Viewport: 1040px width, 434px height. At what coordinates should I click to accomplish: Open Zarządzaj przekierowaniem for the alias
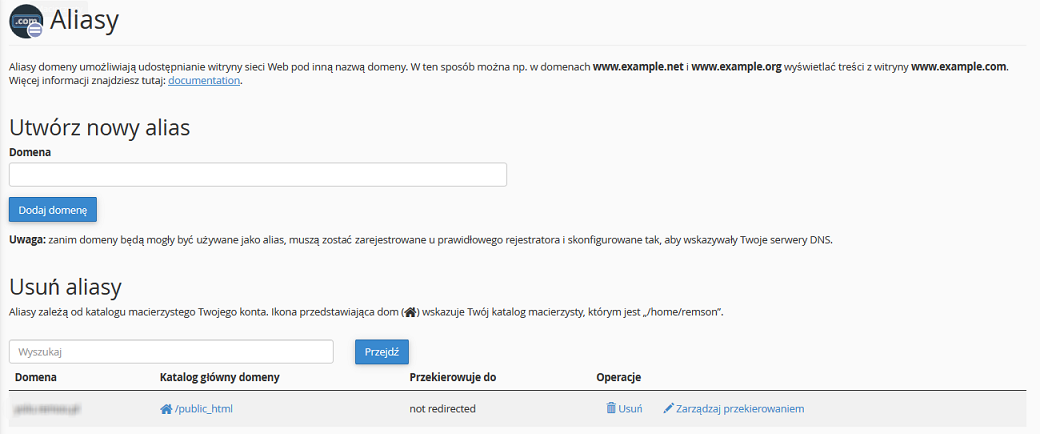pyautogui.click(x=740, y=409)
